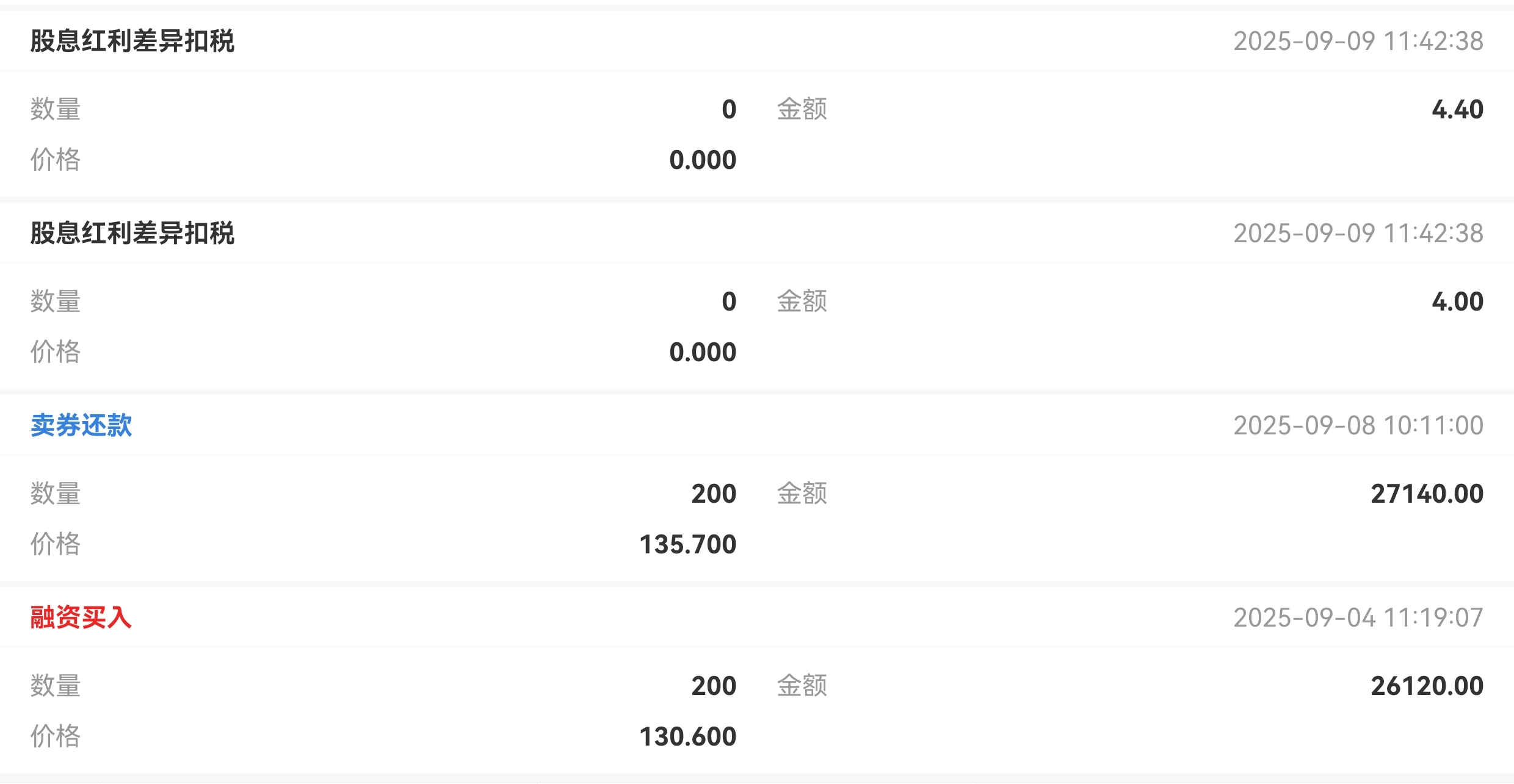Image resolution: width=1514 pixels, height=784 pixels.
Task: Click the 金额 label in 卖券还款 record
Action: coord(802,494)
